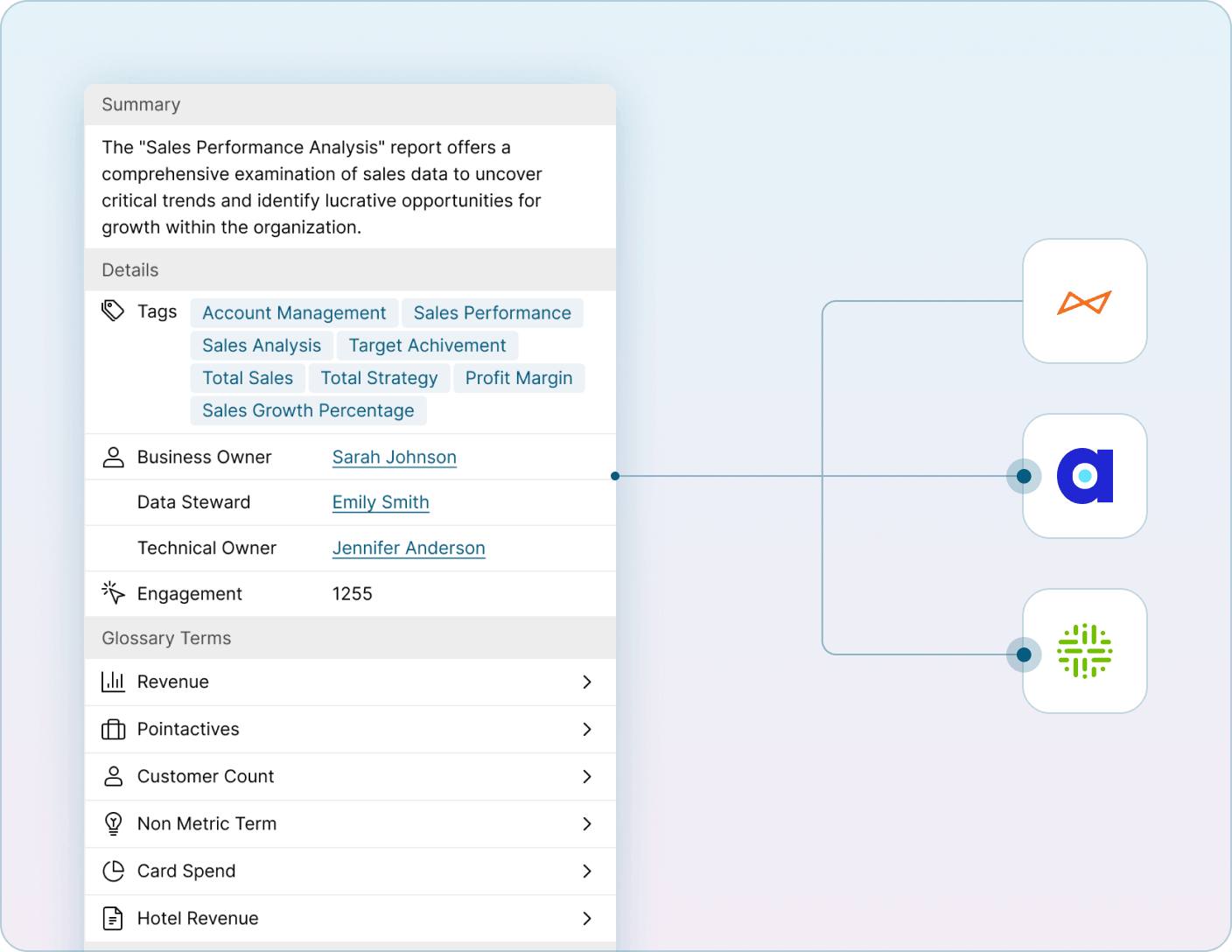1232x952 pixels.
Task: Click the Engagement sparkle cursor icon
Action: point(114,592)
